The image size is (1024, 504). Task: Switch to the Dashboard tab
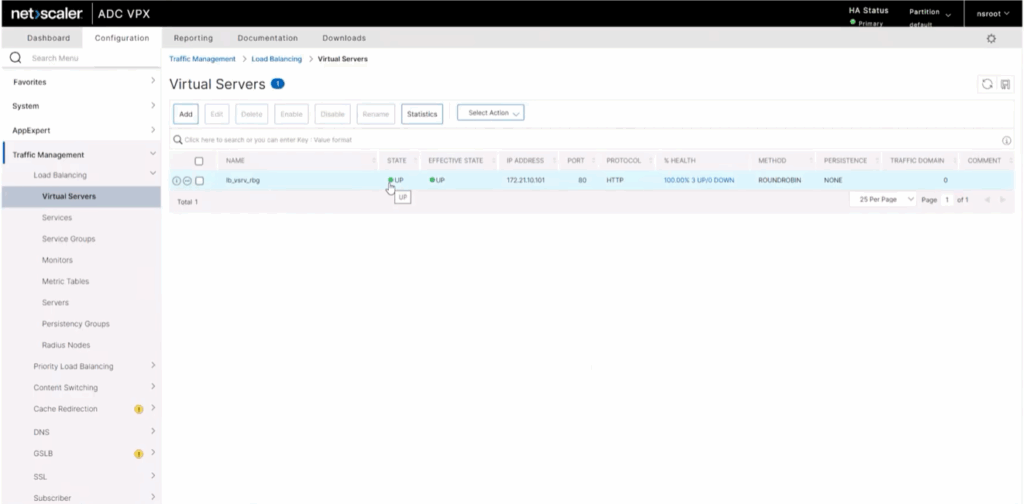tap(48, 38)
